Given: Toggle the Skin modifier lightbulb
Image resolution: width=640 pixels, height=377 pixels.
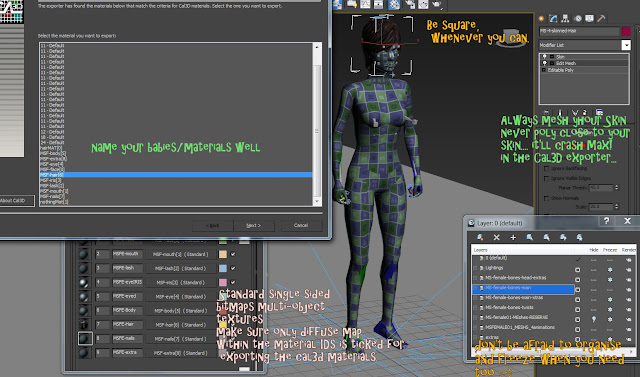Looking at the screenshot, I should point(544,57).
